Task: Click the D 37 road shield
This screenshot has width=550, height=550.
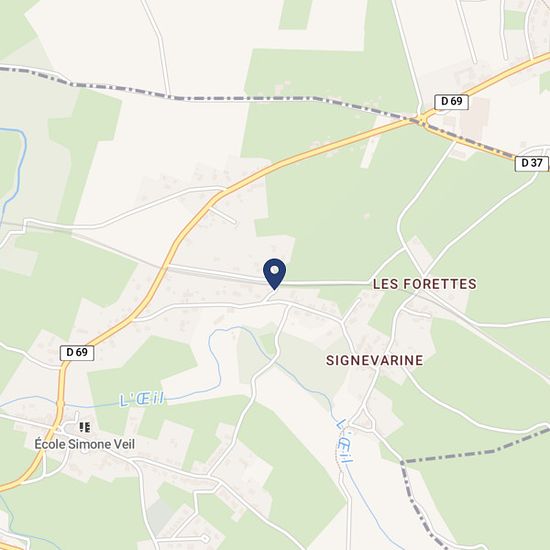Action: click(532, 163)
